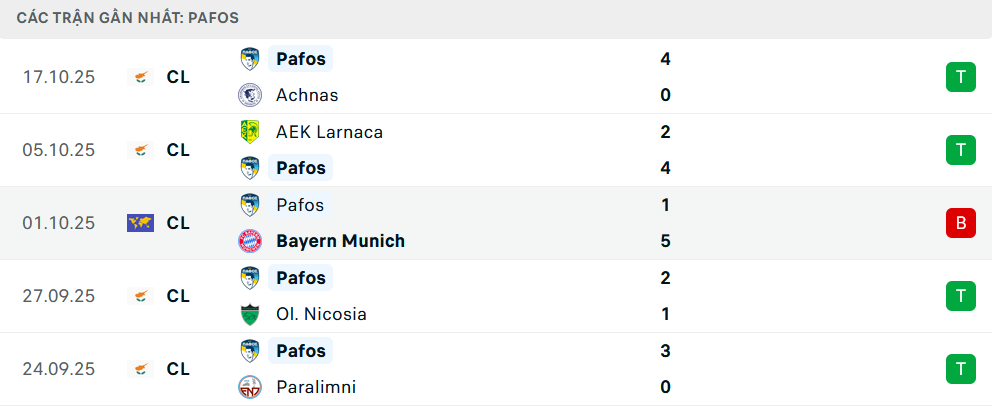Select the Paralimni team name
This screenshot has height=407, width=992.
pyautogui.click(x=315, y=387)
